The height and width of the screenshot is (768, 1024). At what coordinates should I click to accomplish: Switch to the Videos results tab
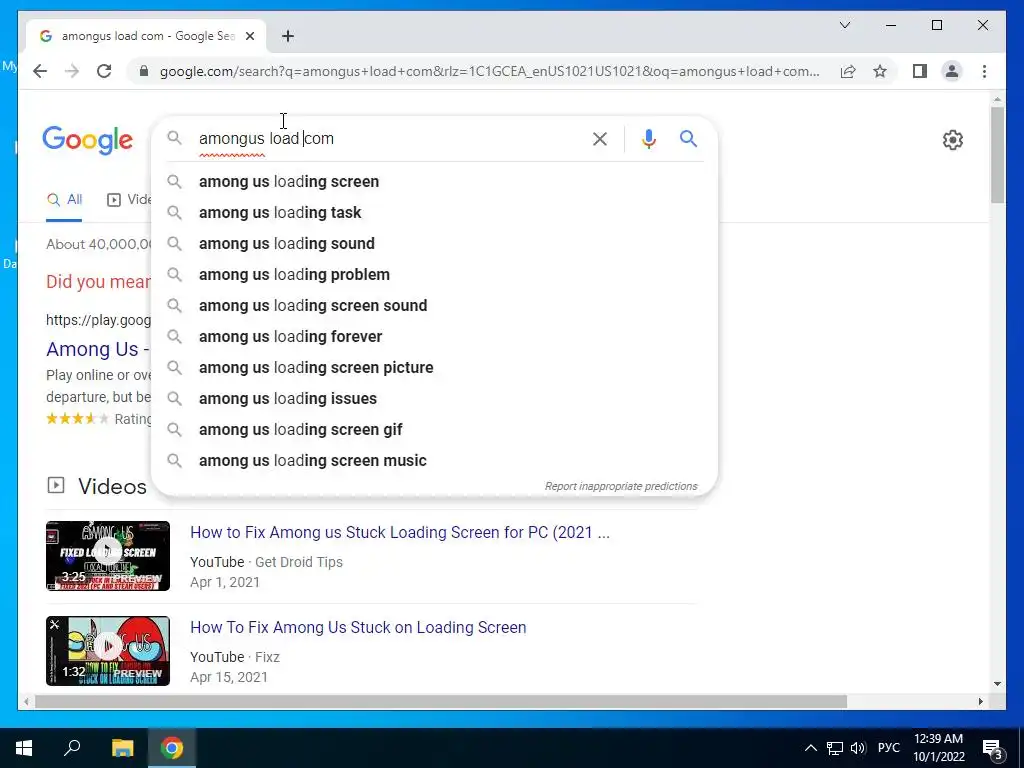point(129,200)
